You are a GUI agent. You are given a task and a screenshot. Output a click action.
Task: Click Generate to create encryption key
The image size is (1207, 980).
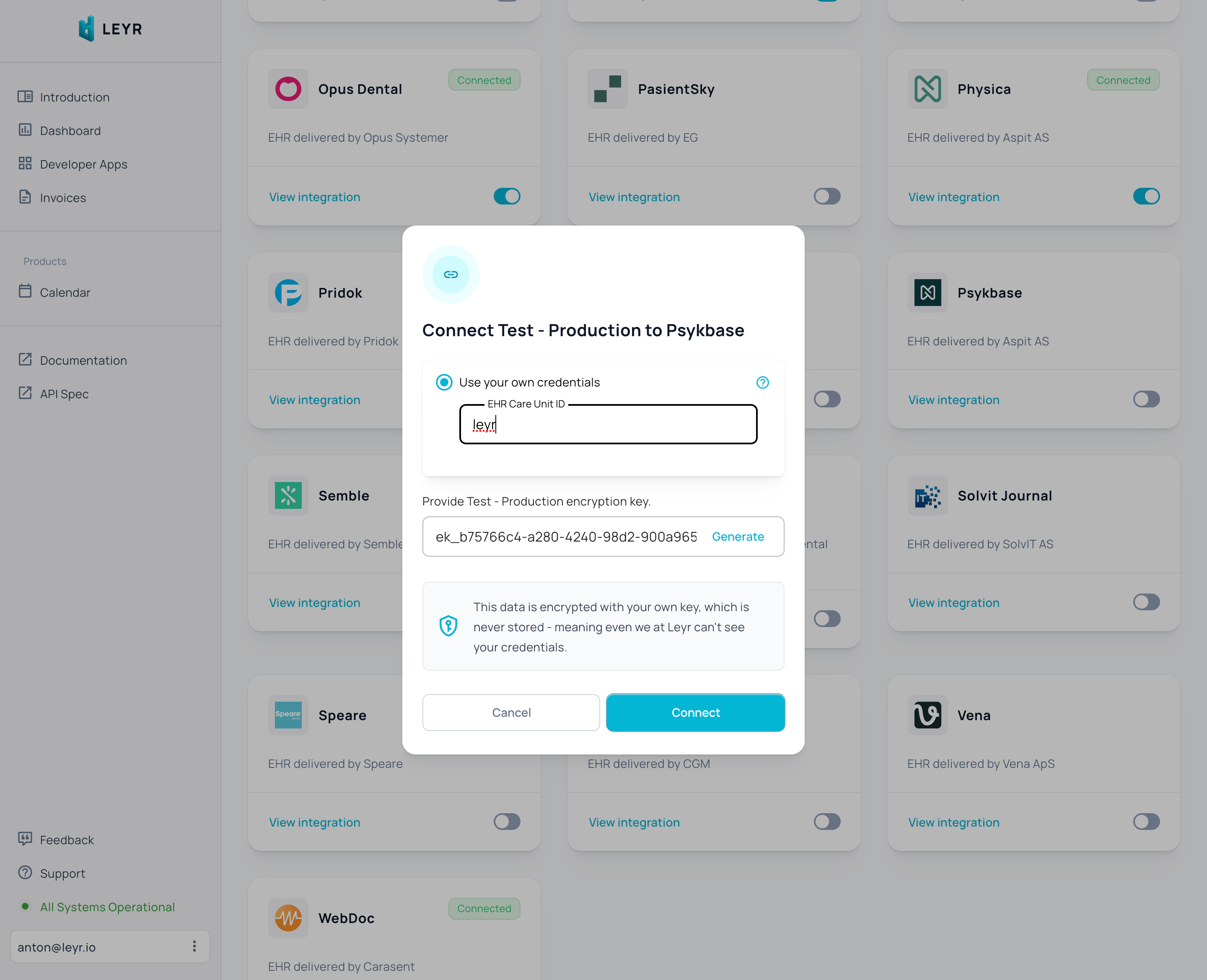[x=738, y=536]
